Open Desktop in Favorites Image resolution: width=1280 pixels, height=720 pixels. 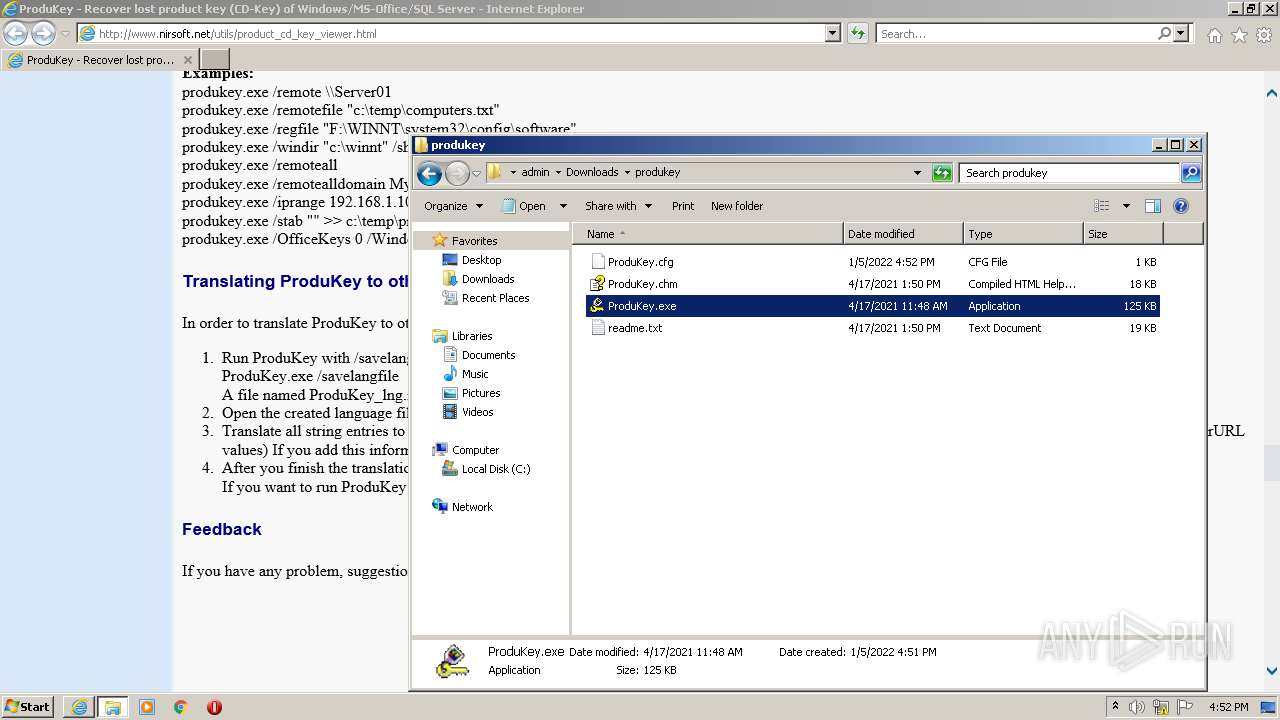click(x=481, y=260)
